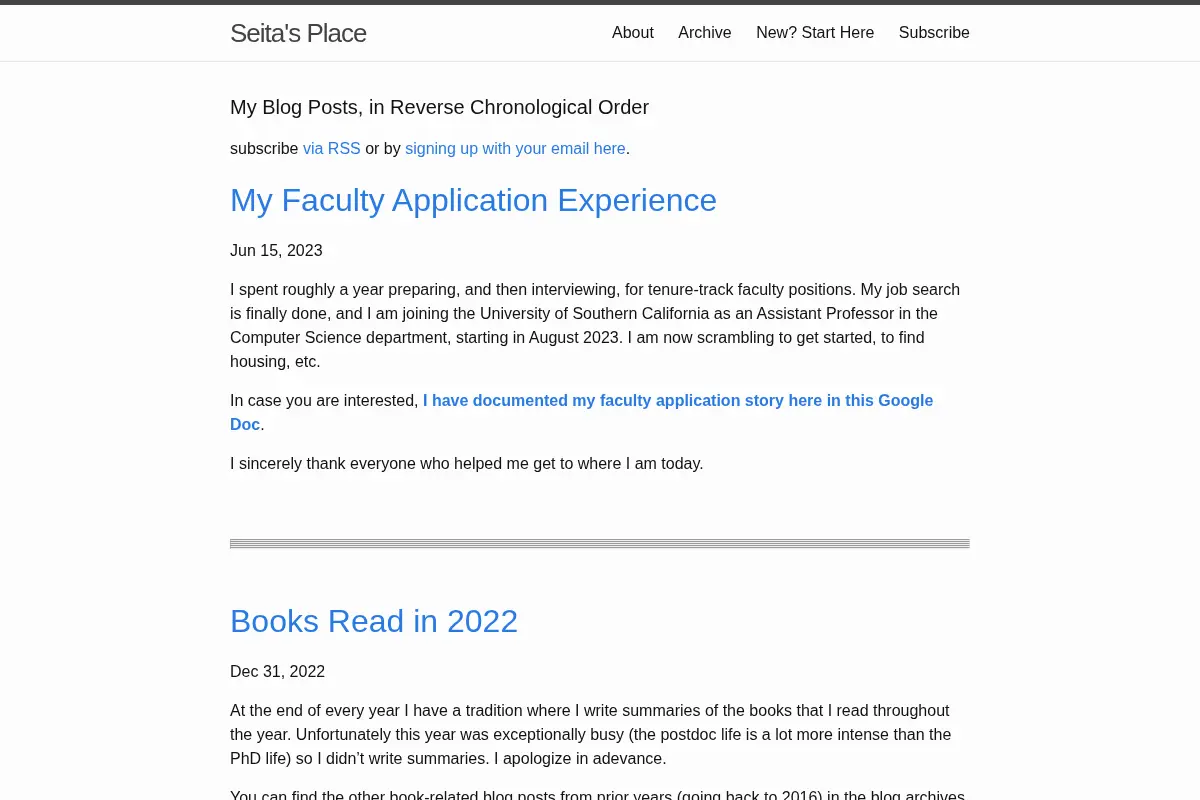1200x800 pixels.
Task: Click the Dec 31, 2022 post date
Action: [x=277, y=671]
